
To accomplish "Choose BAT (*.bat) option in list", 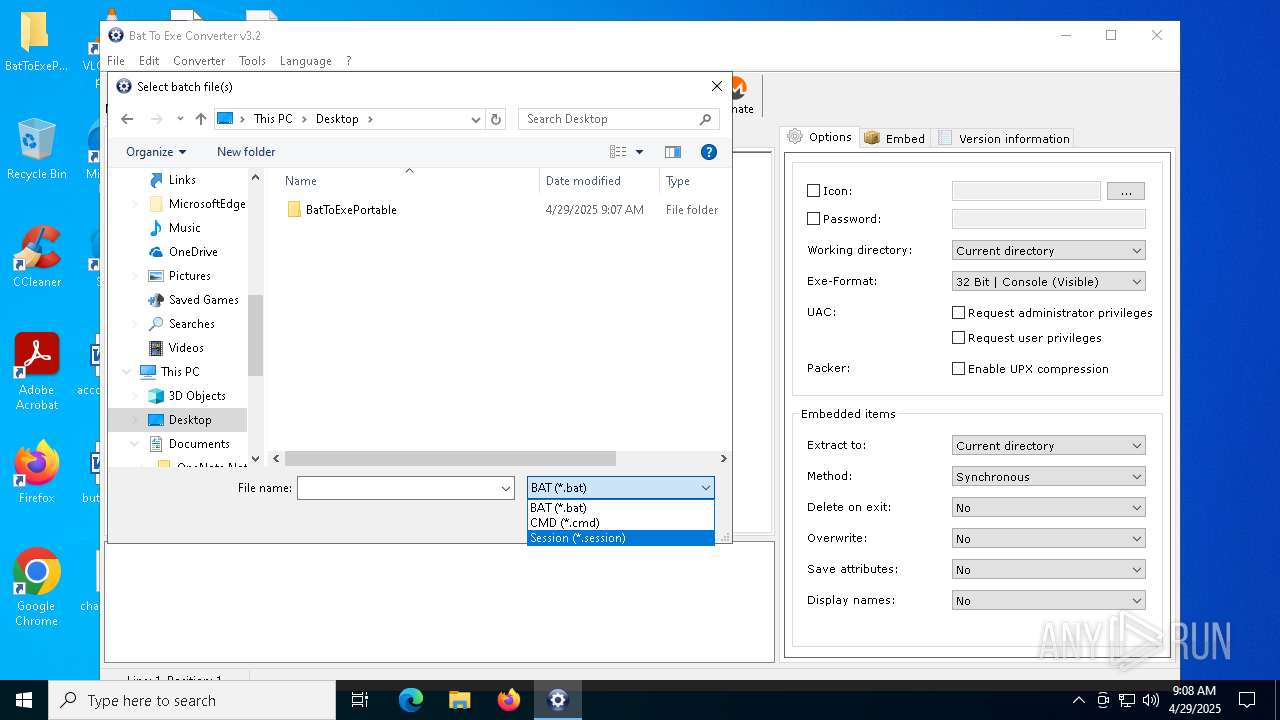I will (620, 508).
